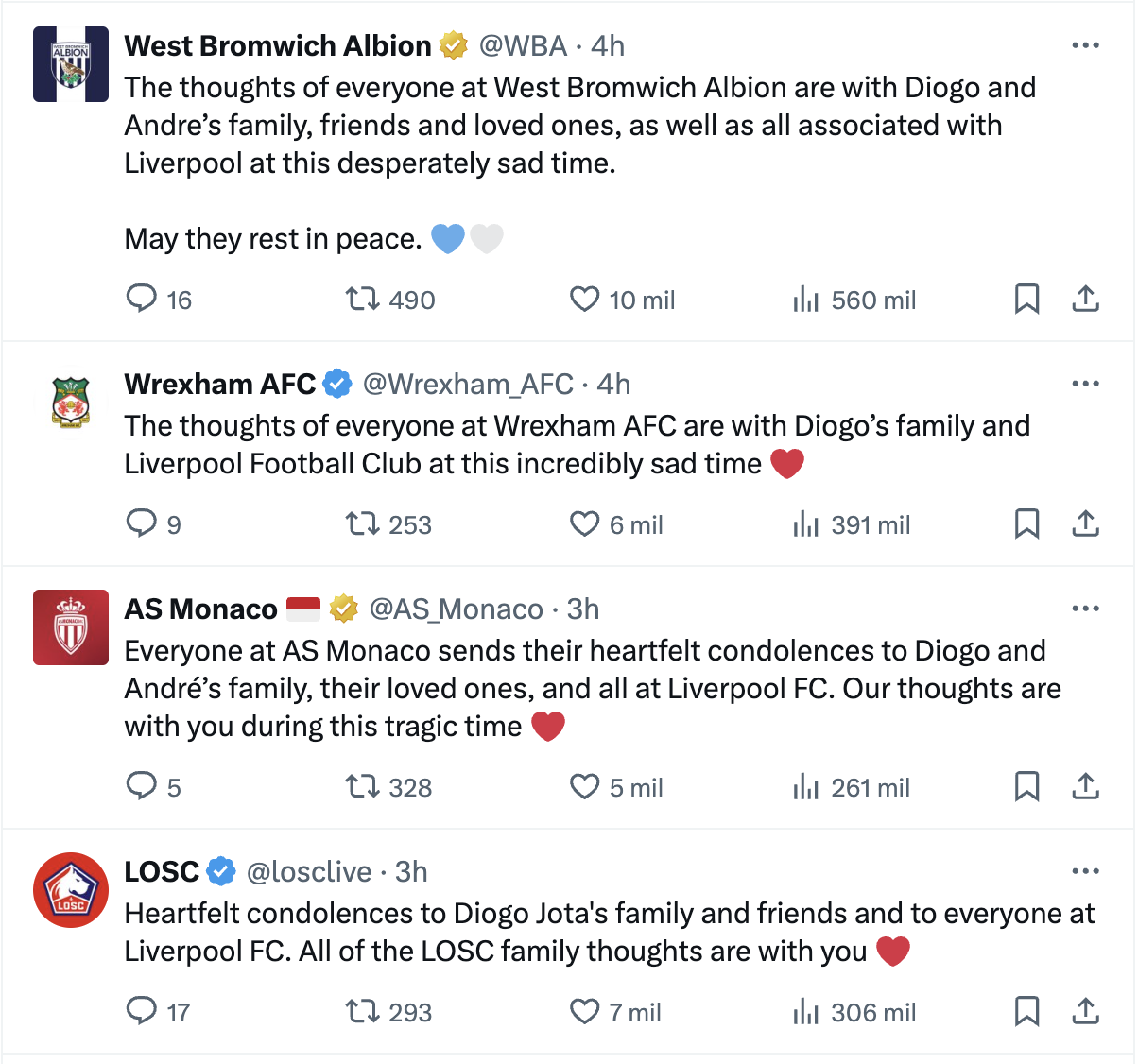View analytics of the AS Monaco tweet
The width and height of the screenshot is (1138, 1064).
pos(806,787)
